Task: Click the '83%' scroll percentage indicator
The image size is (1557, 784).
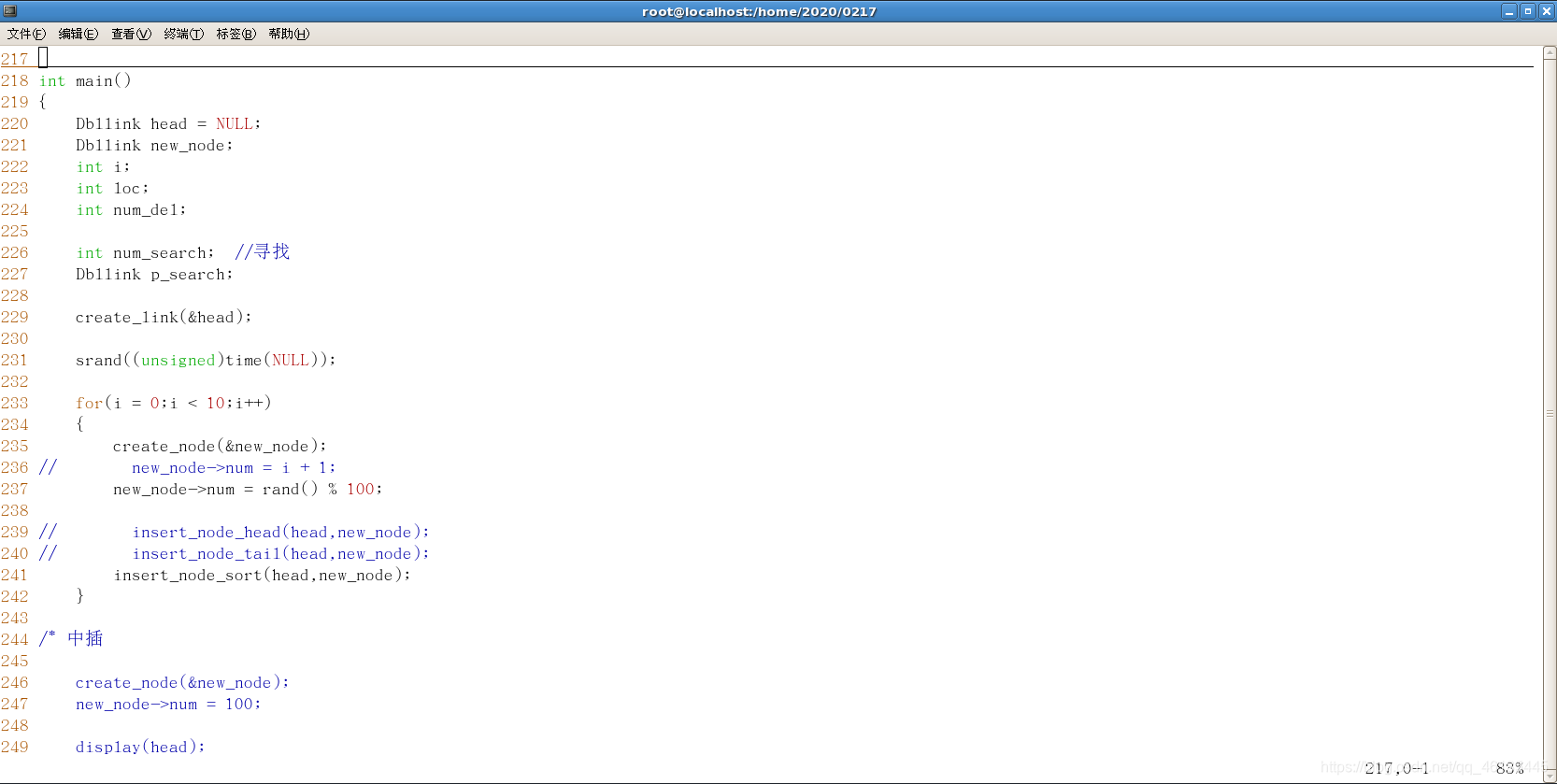Action: coord(1509,768)
